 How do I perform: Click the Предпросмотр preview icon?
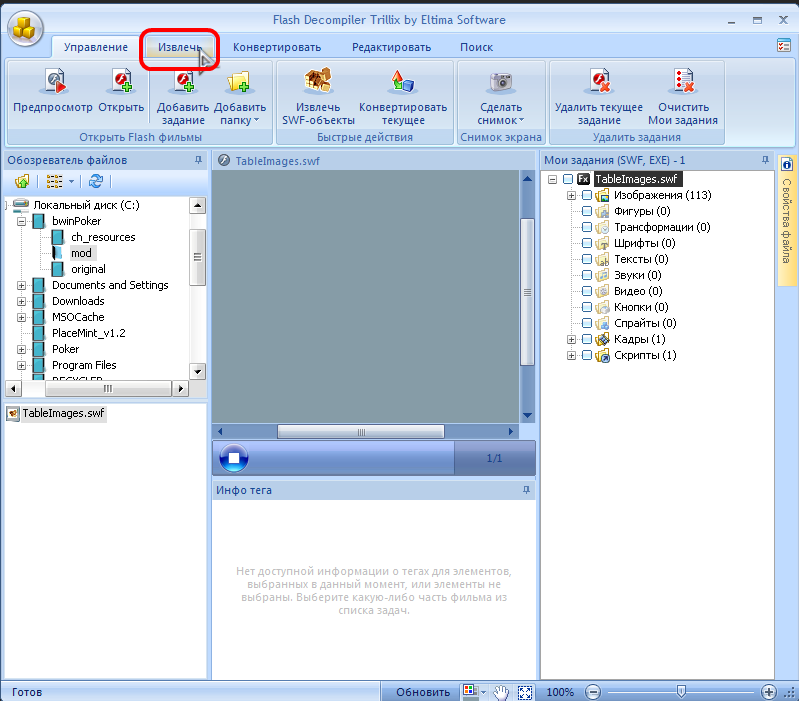(55, 82)
